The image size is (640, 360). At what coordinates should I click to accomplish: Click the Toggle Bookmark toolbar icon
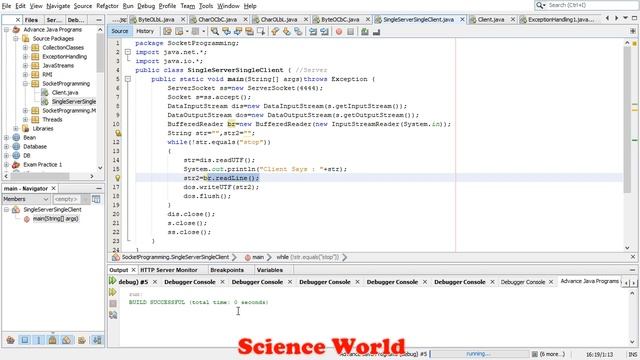298,31
